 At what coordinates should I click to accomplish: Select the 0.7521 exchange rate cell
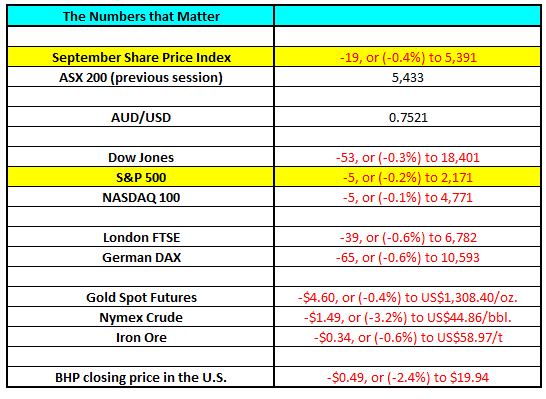[x=408, y=117]
